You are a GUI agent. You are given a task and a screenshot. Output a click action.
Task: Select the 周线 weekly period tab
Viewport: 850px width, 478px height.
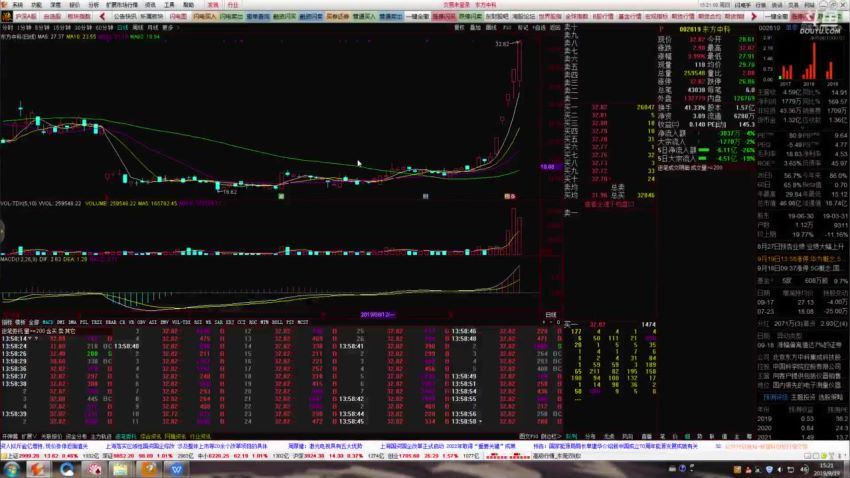[x=138, y=27]
